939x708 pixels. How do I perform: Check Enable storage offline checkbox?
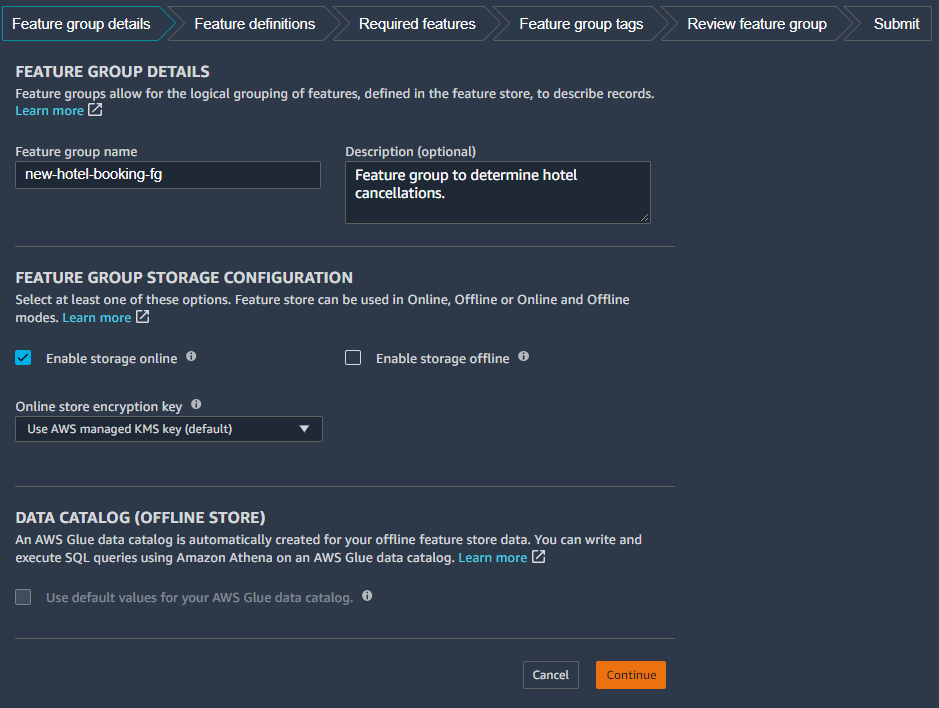pos(353,358)
